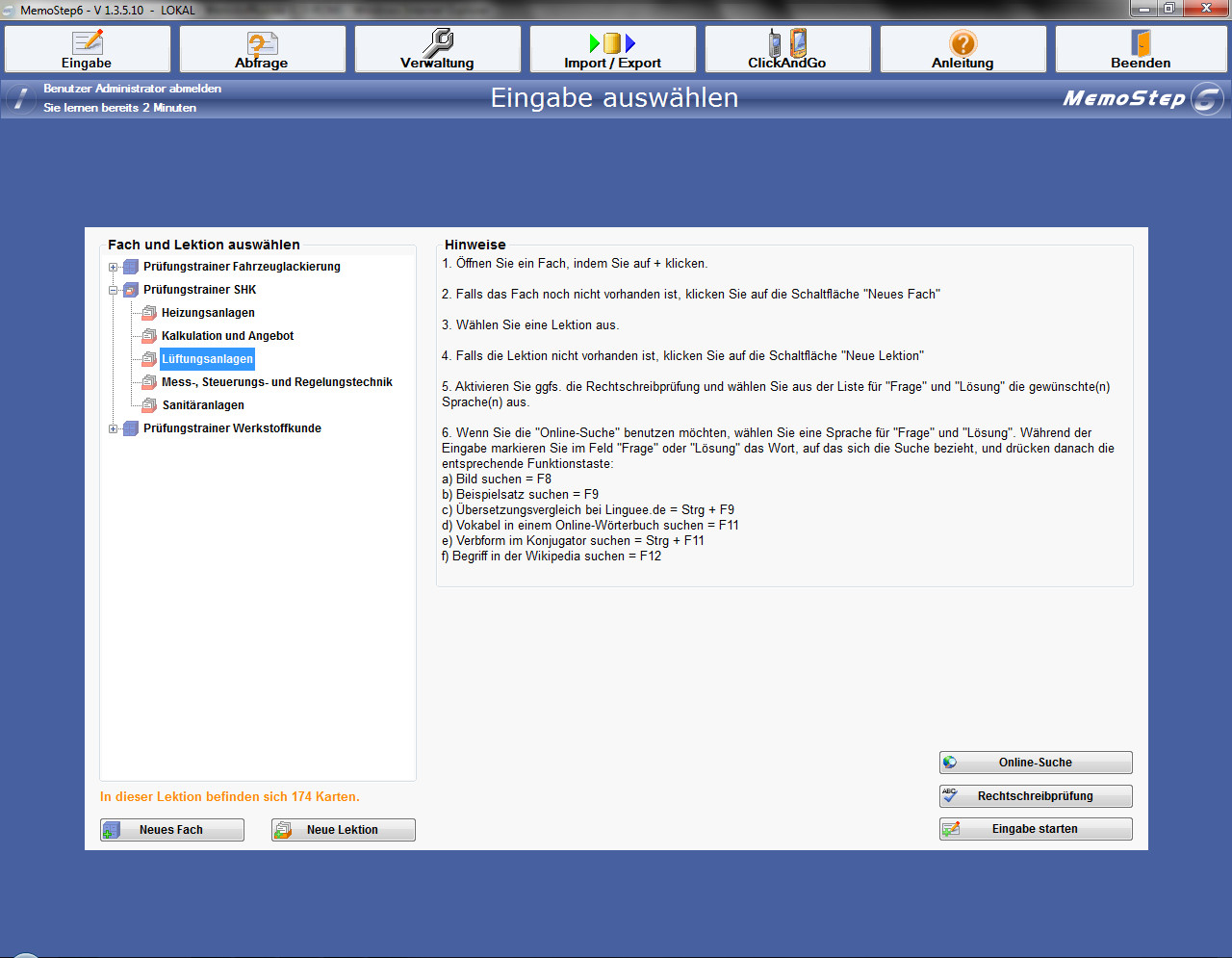
Task: Click the Neues Fach button
Action: click(172, 830)
